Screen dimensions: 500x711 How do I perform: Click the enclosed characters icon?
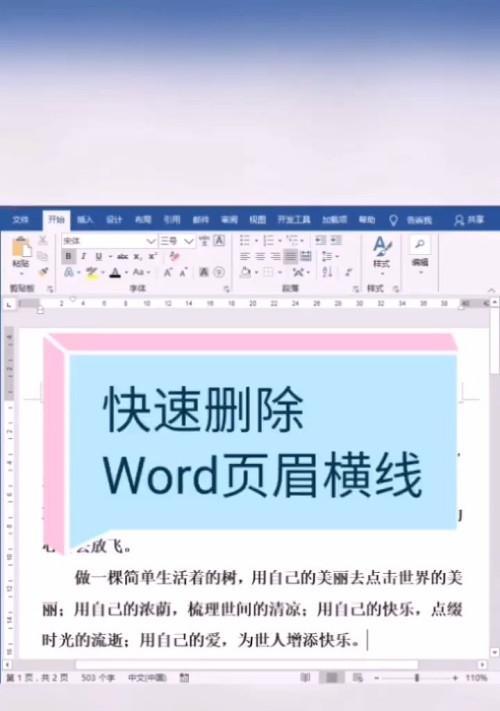[x=219, y=272]
